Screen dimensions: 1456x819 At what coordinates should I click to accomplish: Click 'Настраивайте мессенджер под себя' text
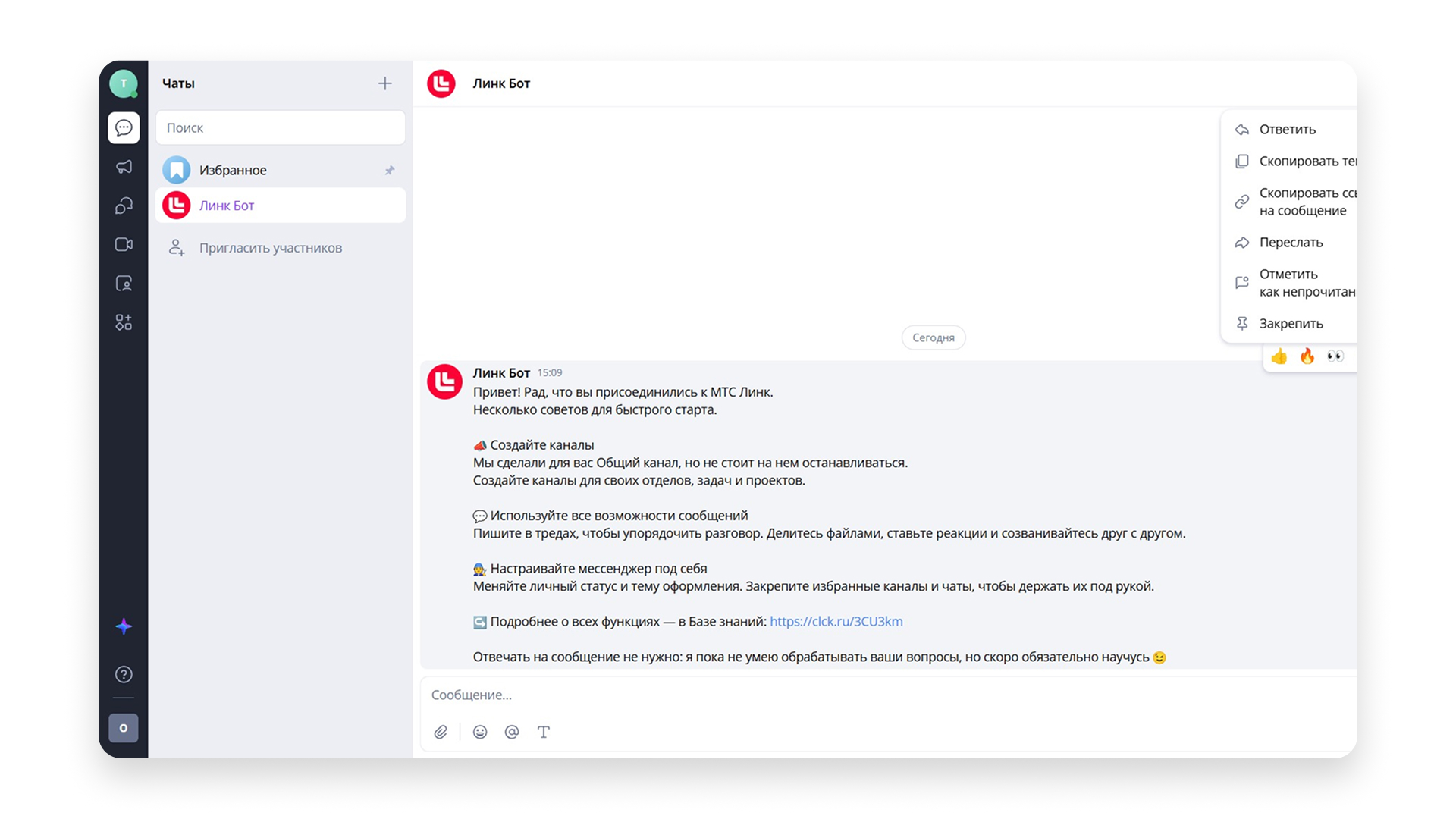click(598, 569)
